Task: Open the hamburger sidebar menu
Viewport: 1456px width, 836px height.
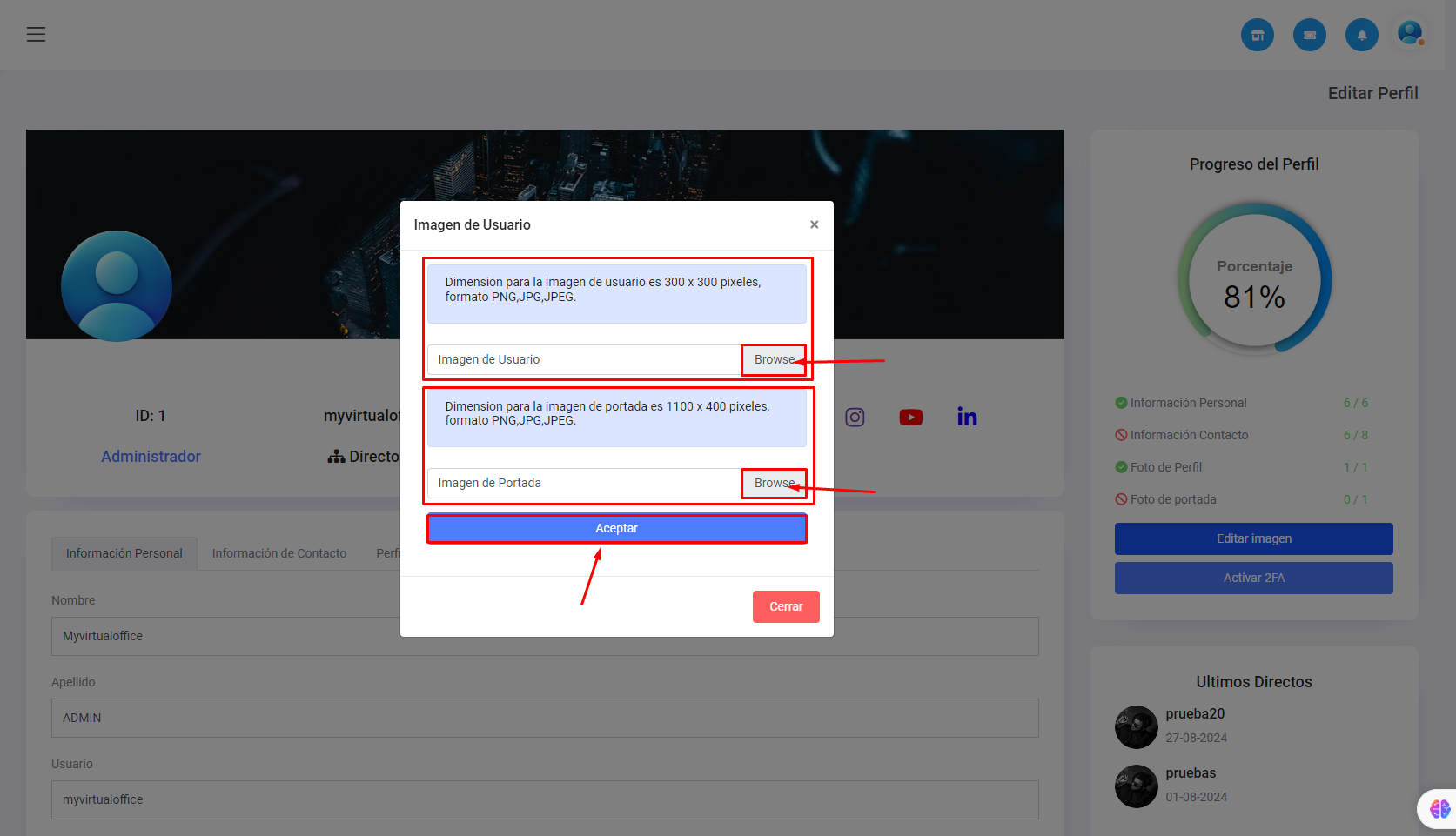Action: (x=36, y=35)
